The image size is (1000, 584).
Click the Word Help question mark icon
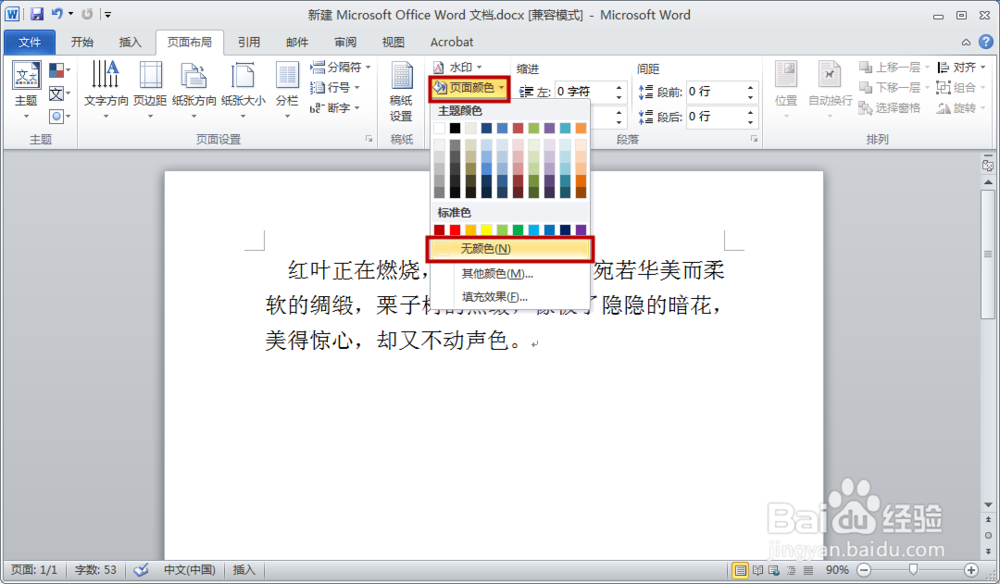pos(986,42)
